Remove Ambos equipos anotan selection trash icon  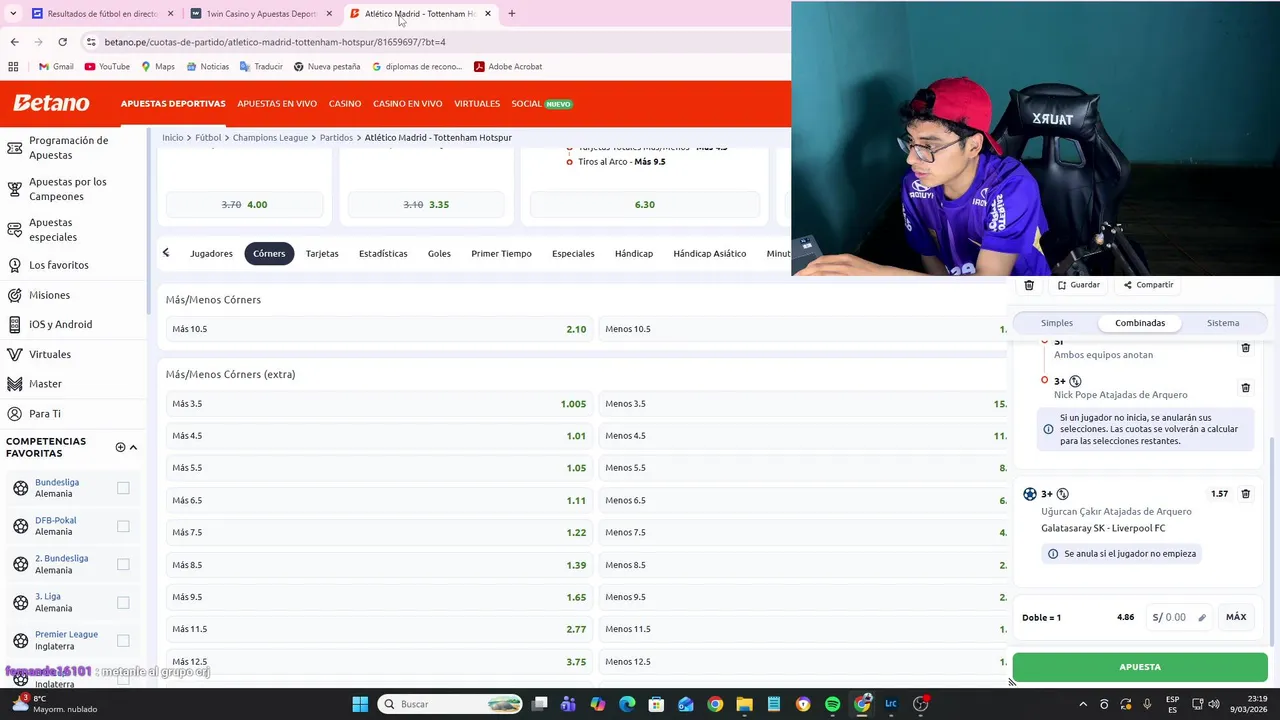[x=1245, y=347]
